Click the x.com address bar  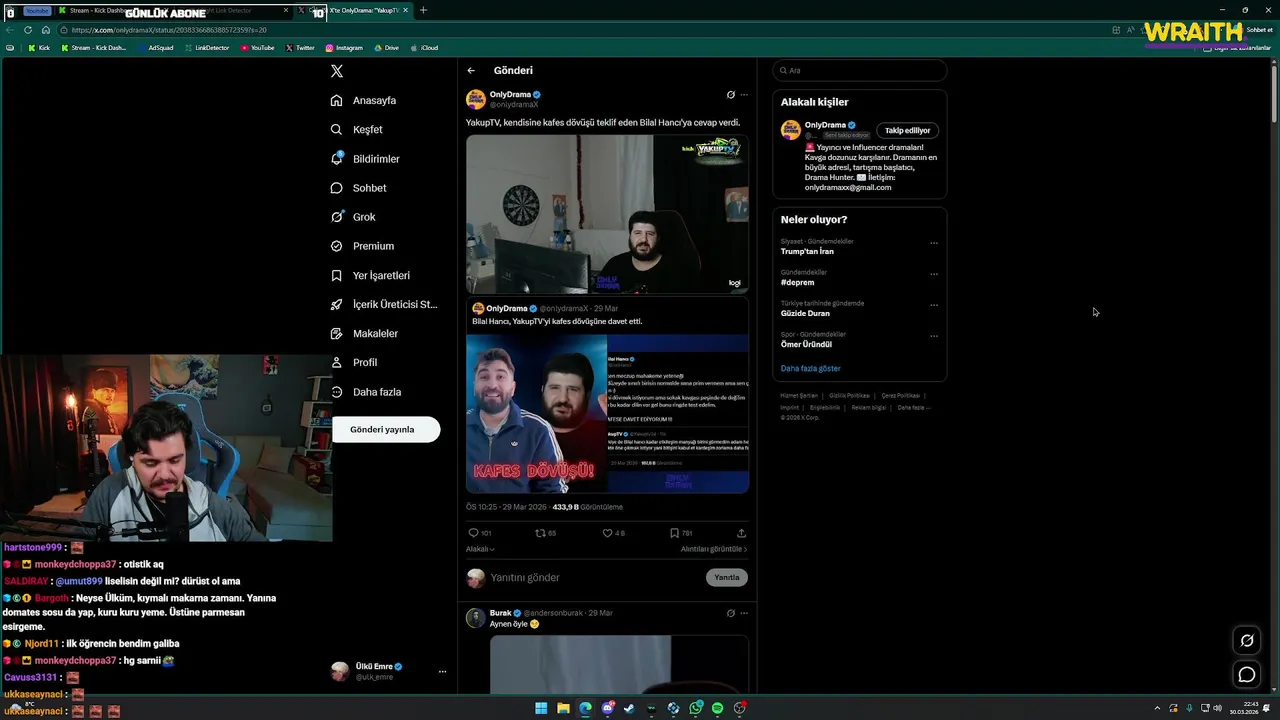580,30
